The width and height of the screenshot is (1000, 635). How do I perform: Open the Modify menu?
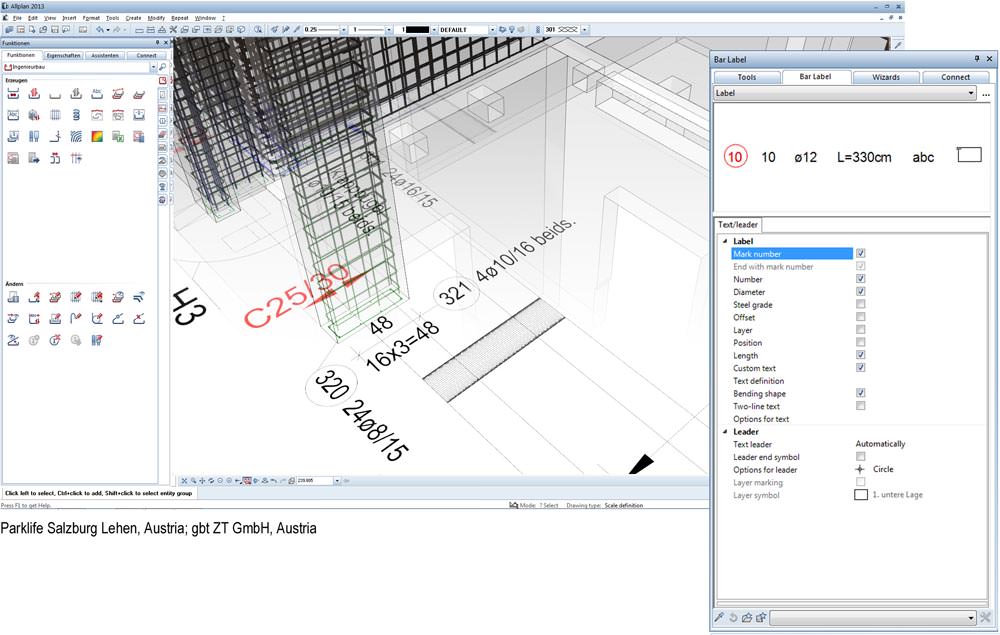(x=156, y=18)
